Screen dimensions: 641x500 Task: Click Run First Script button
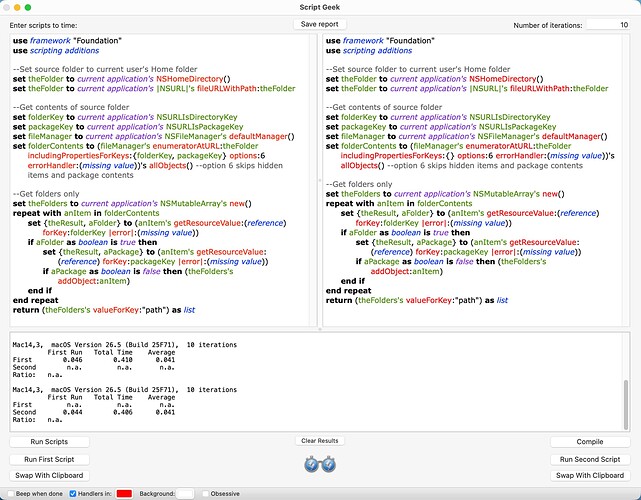tap(49, 459)
